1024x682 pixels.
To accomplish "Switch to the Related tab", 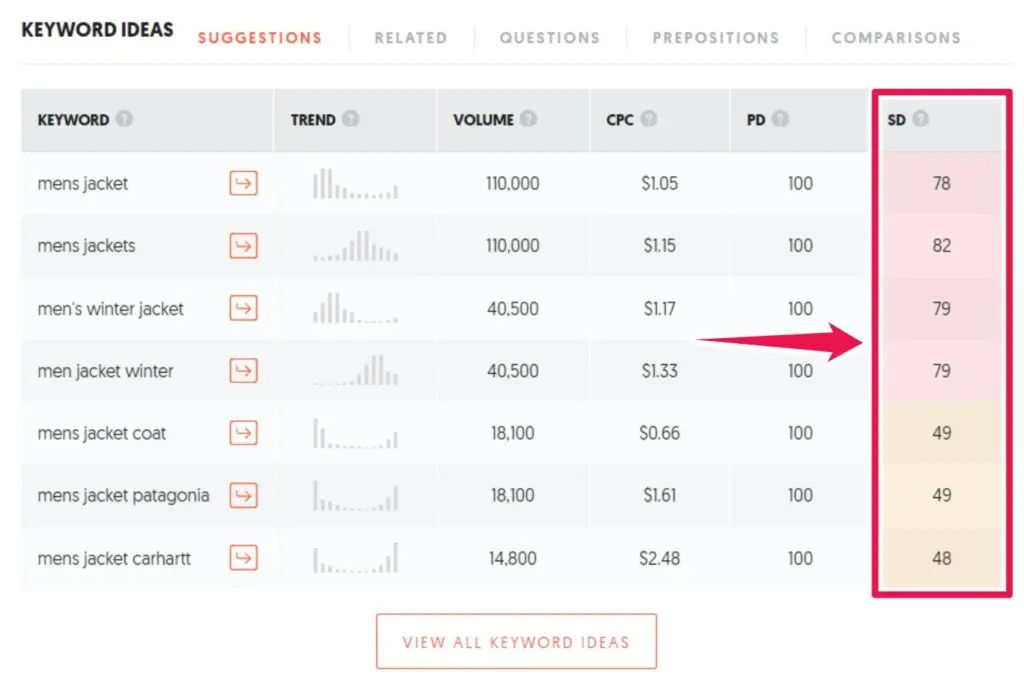I will pos(410,38).
